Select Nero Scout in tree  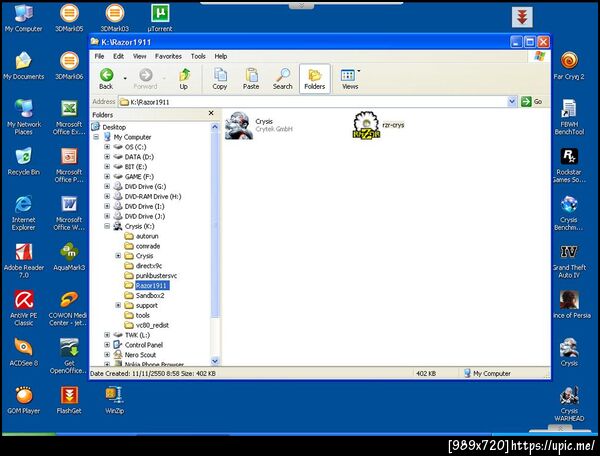point(140,355)
